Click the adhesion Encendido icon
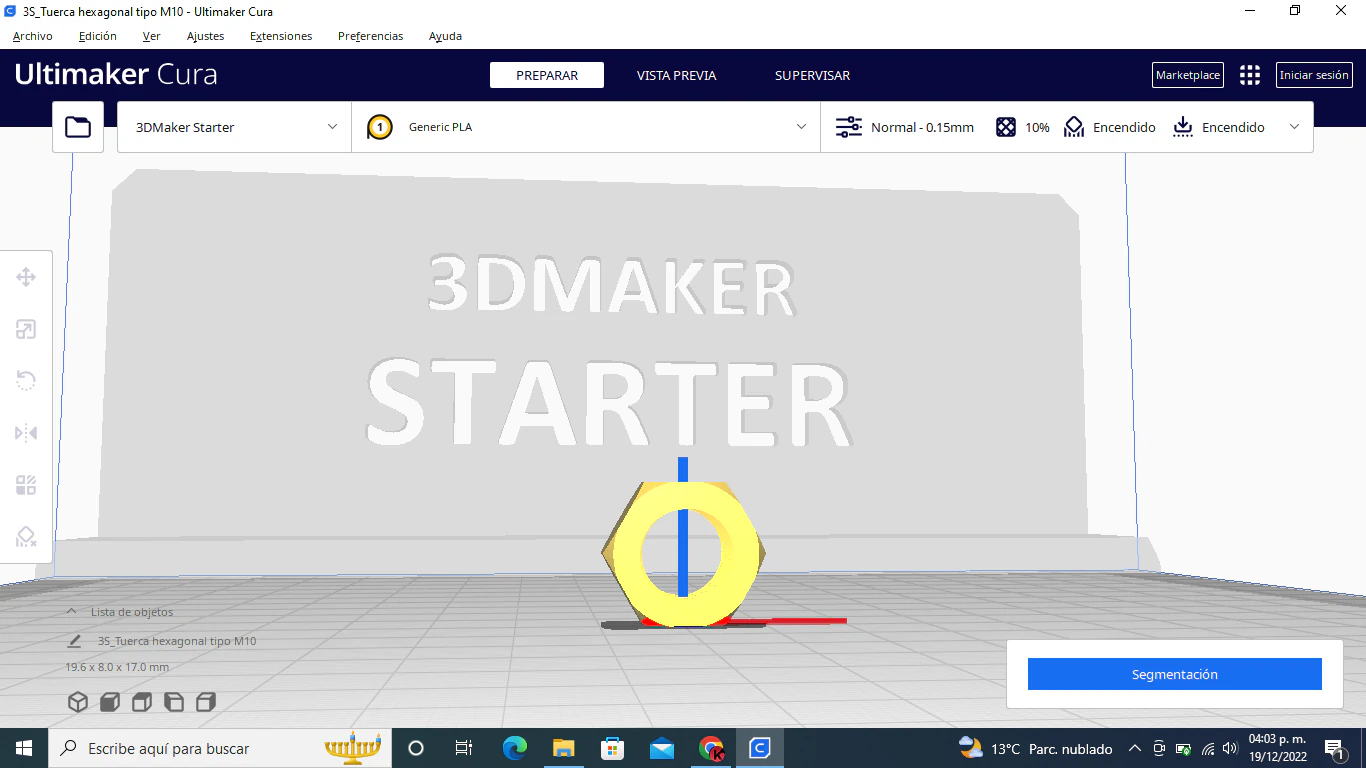This screenshot has height=768, width=1366. coord(1183,127)
